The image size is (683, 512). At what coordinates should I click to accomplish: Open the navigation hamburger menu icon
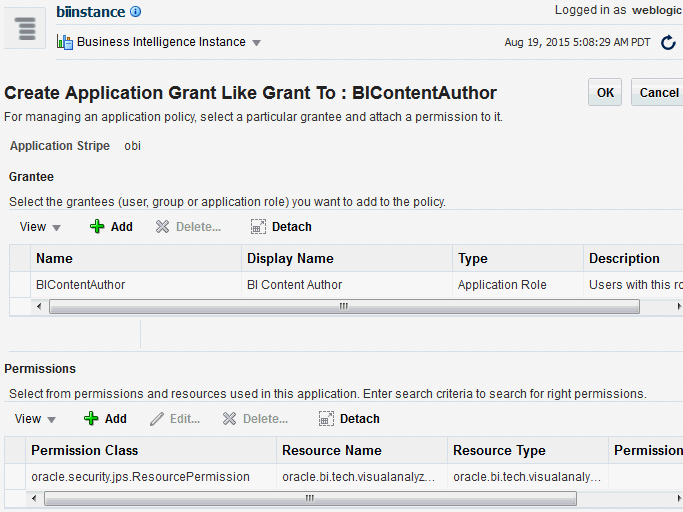click(x=25, y=28)
